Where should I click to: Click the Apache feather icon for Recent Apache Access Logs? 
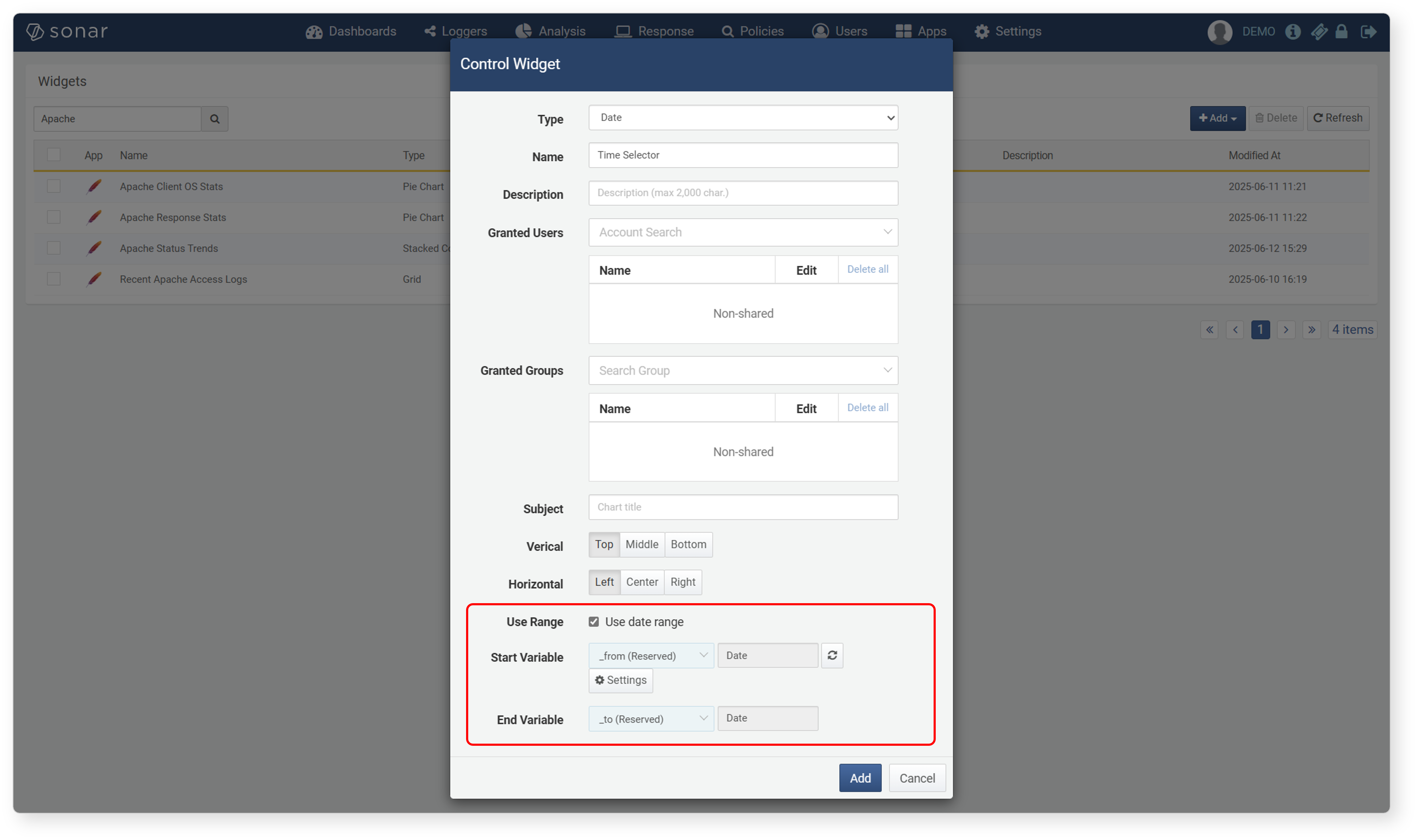(94, 279)
